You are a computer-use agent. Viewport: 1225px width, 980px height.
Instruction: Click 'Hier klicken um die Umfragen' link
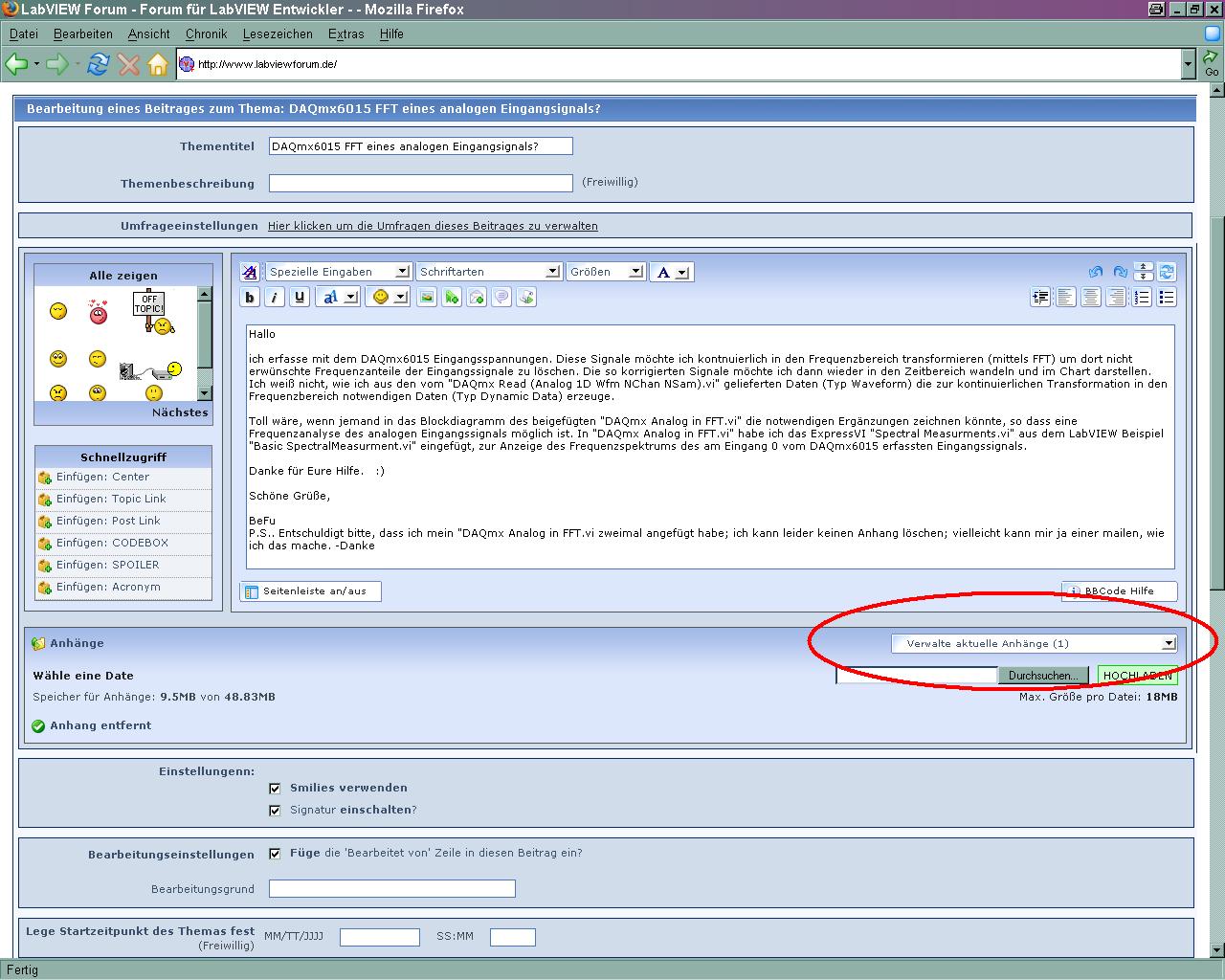[x=433, y=226]
